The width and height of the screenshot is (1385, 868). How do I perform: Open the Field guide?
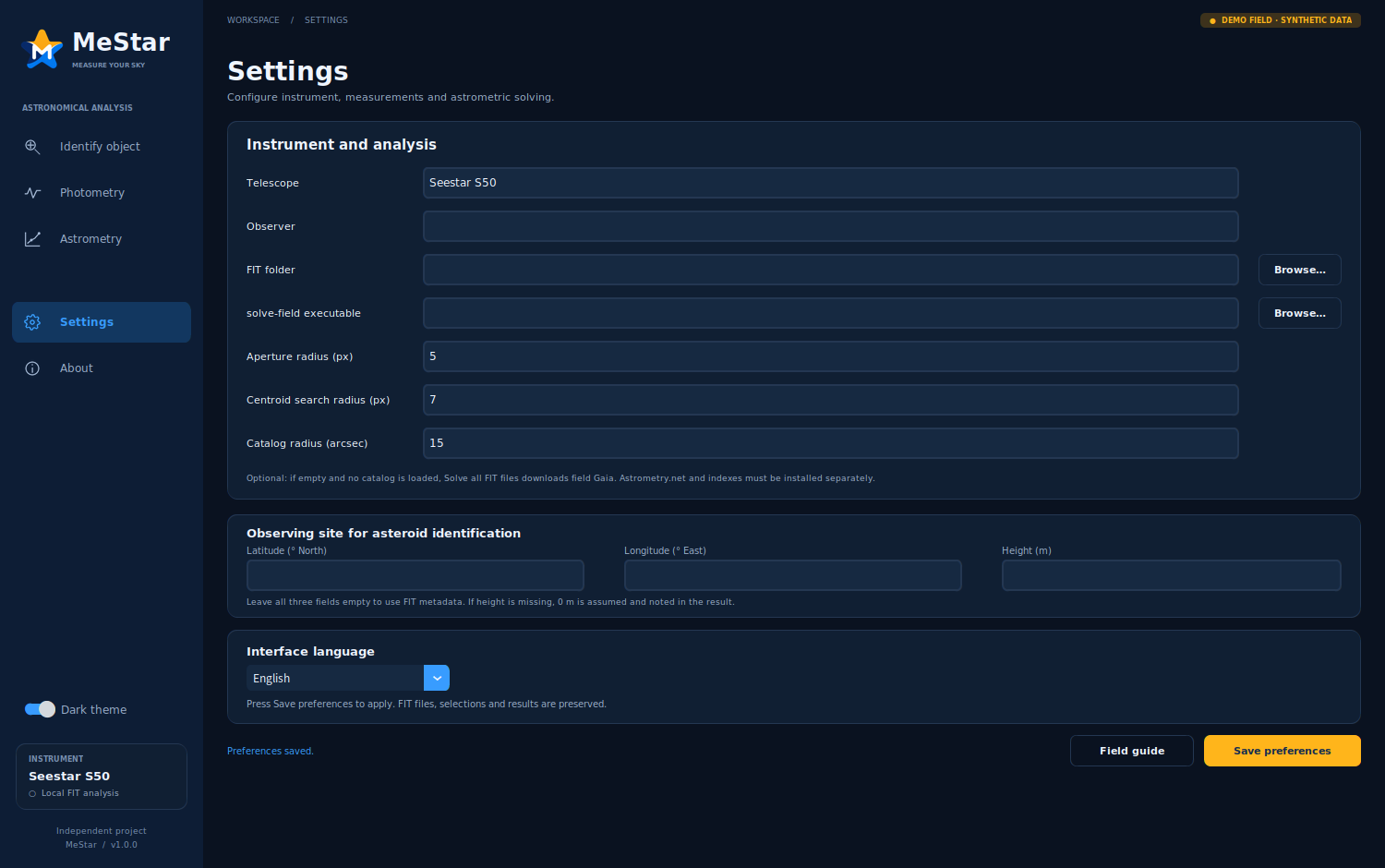(1132, 751)
